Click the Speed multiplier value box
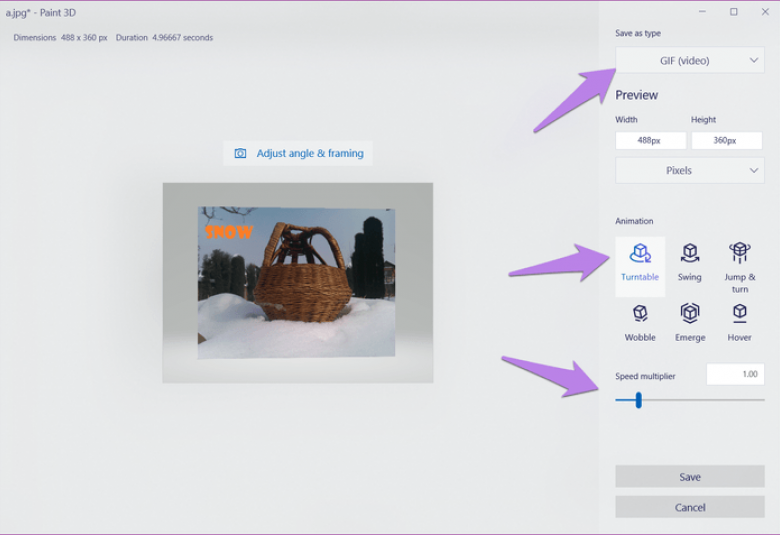 click(x=735, y=374)
